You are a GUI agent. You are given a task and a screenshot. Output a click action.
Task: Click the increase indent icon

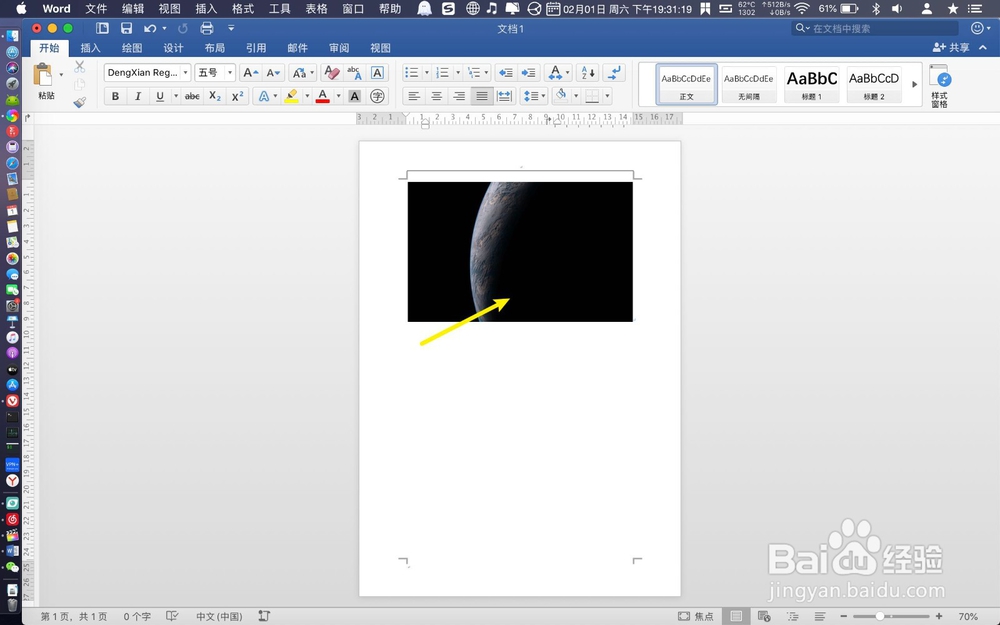tap(529, 73)
